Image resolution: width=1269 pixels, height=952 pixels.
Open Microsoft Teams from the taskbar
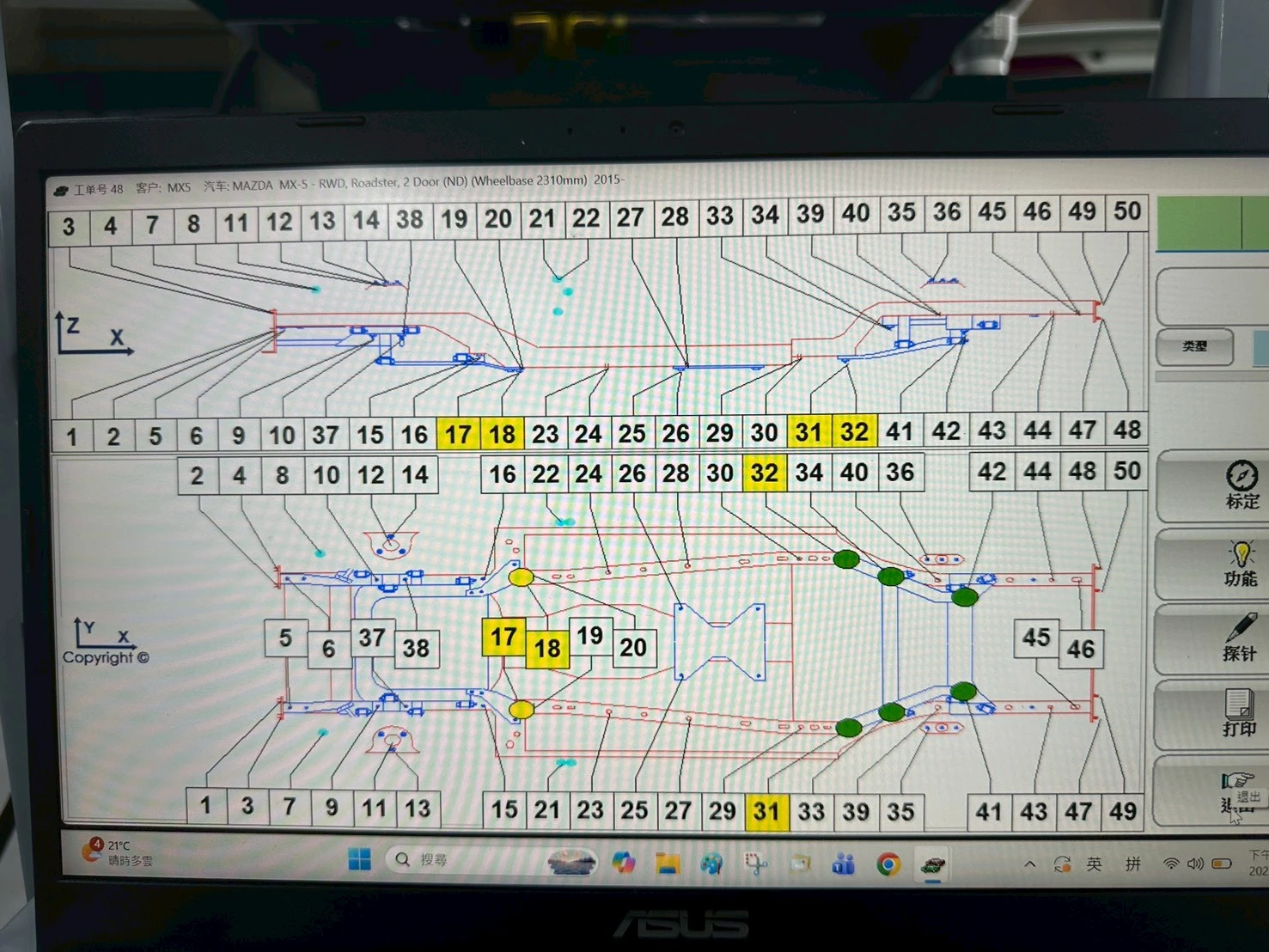[844, 864]
